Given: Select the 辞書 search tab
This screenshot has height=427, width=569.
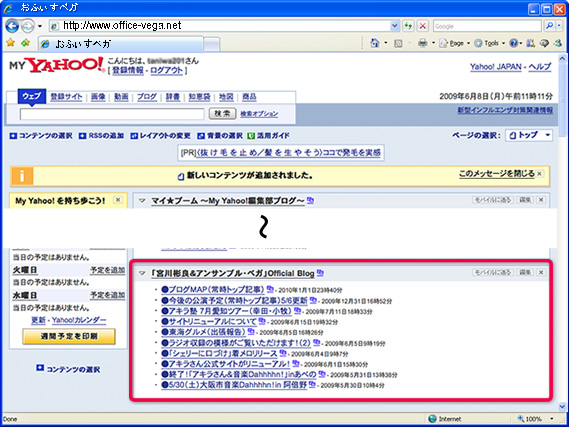Looking at the screenshot, I should point(173,97).
